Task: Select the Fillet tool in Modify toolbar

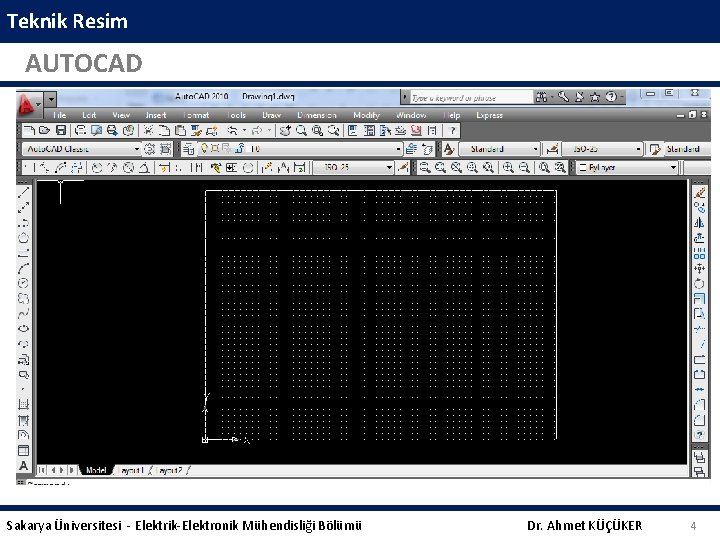Action: (699, 420)
